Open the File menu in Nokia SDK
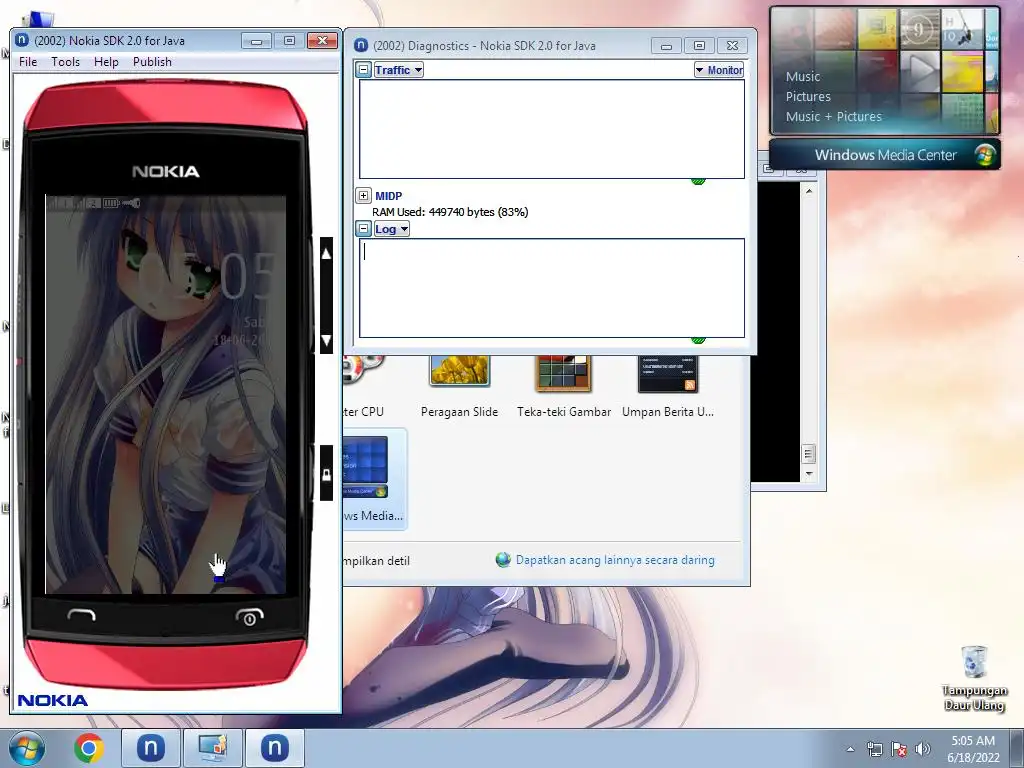Viewport: 1024px width, 768px height. tap(28, 61)
